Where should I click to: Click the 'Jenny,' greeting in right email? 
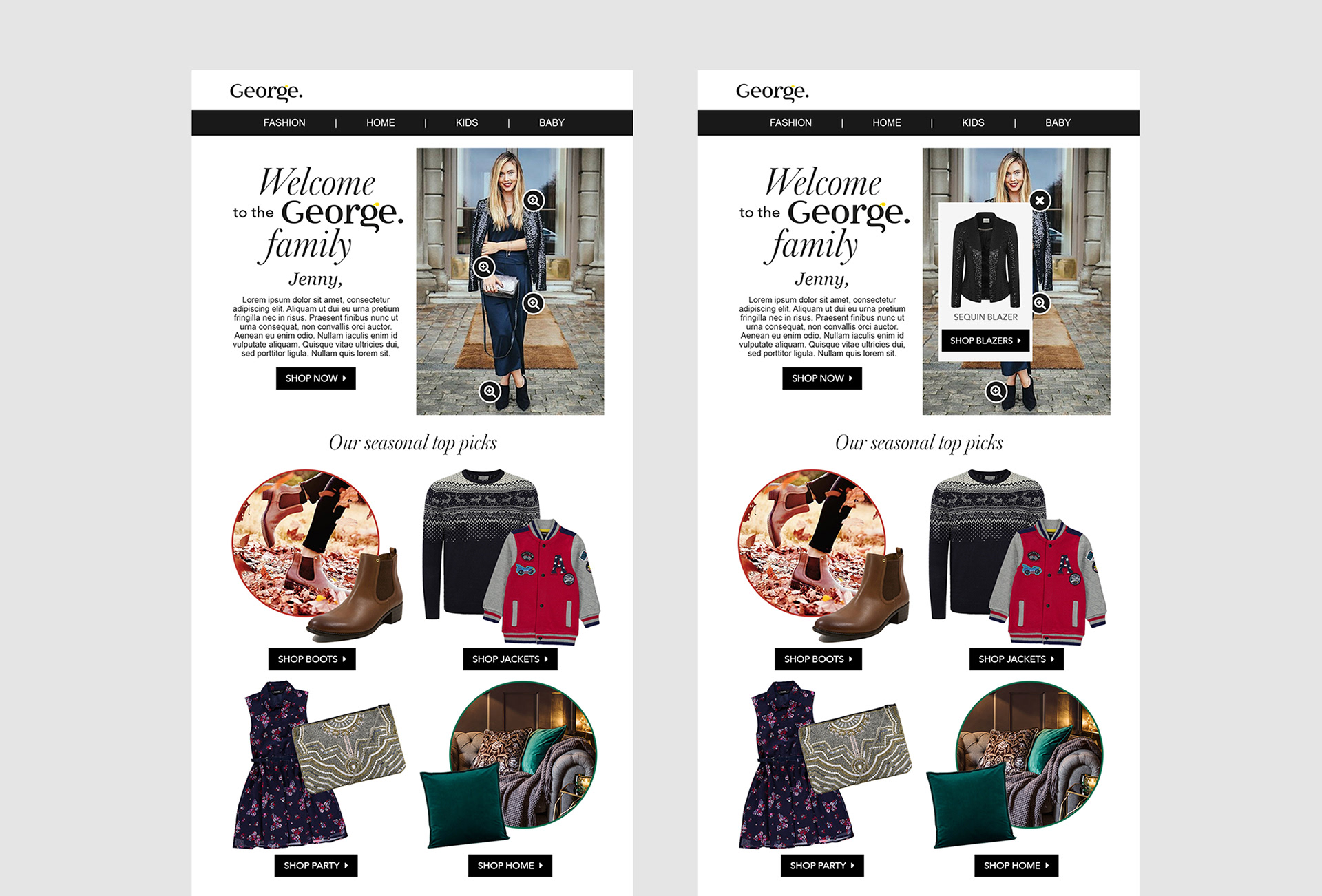click(x=821, y=279)
